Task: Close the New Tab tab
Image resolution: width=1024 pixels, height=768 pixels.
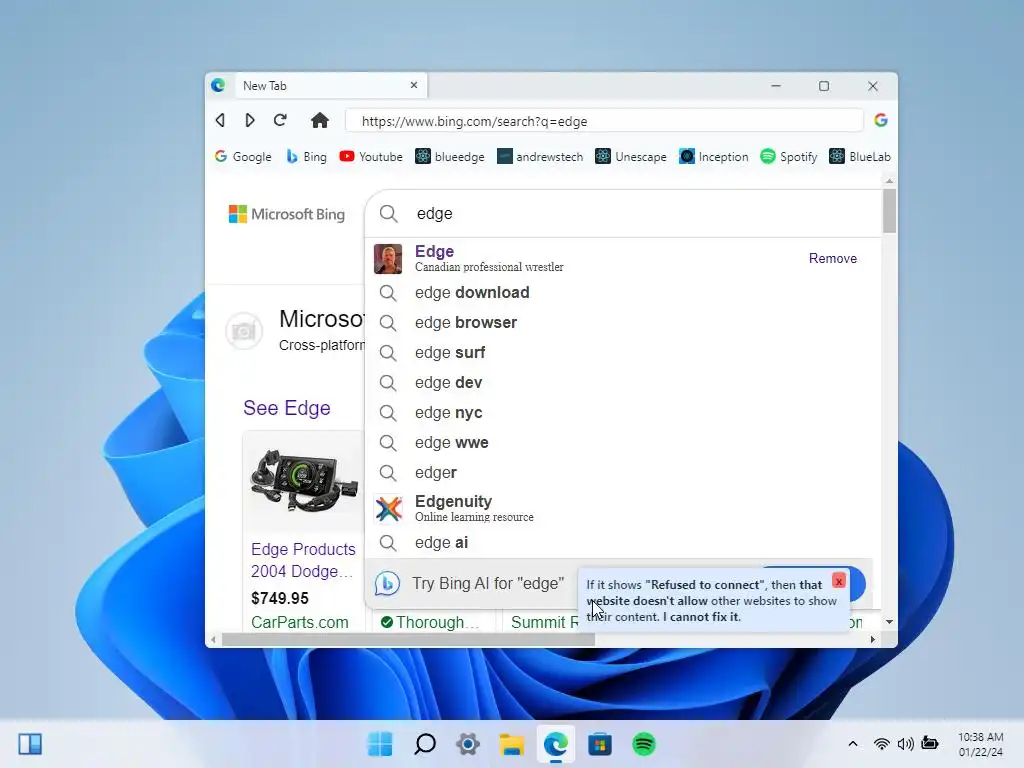Action: click(414, 86)
